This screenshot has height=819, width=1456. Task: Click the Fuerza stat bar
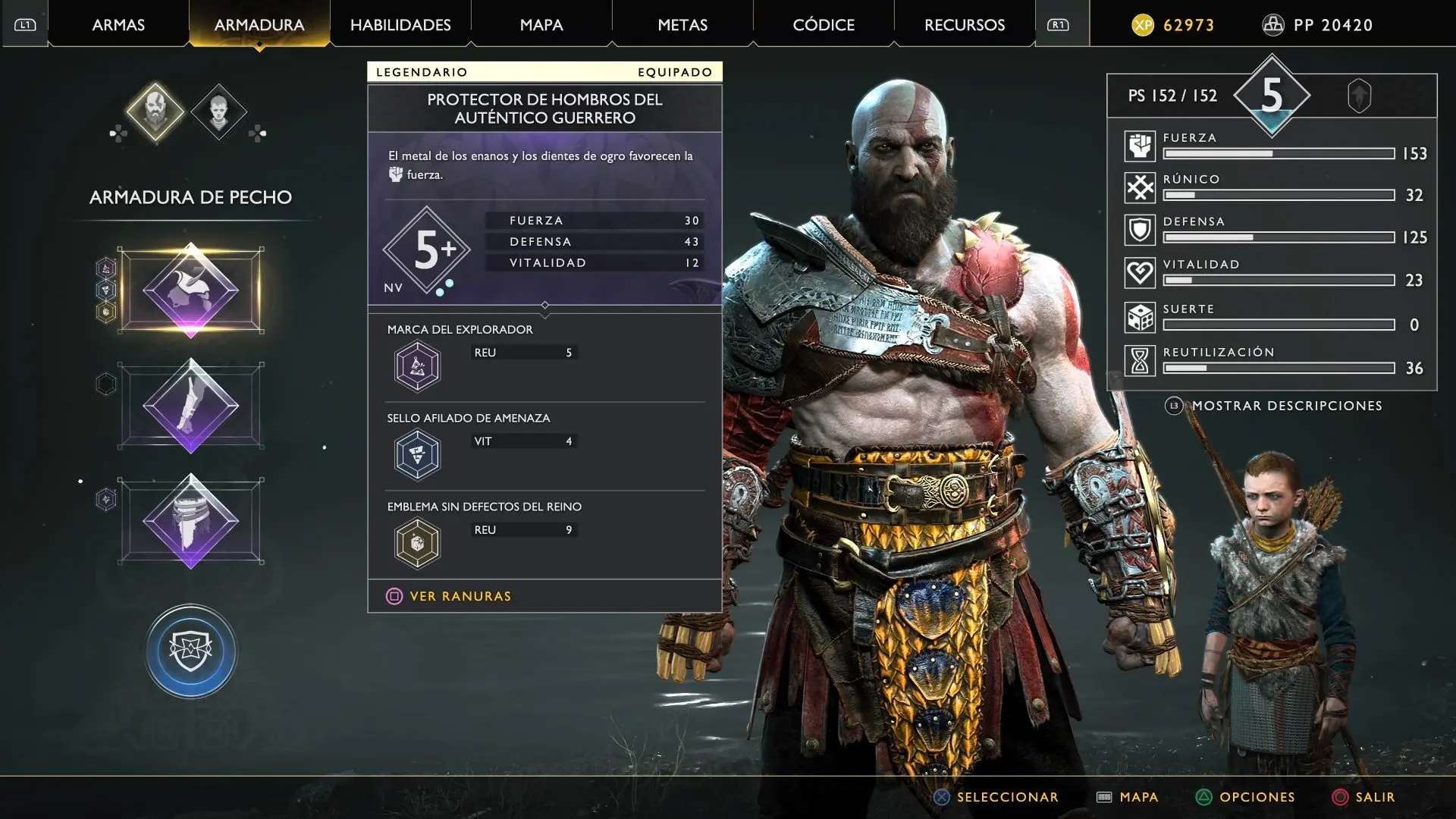[1279, 154]
